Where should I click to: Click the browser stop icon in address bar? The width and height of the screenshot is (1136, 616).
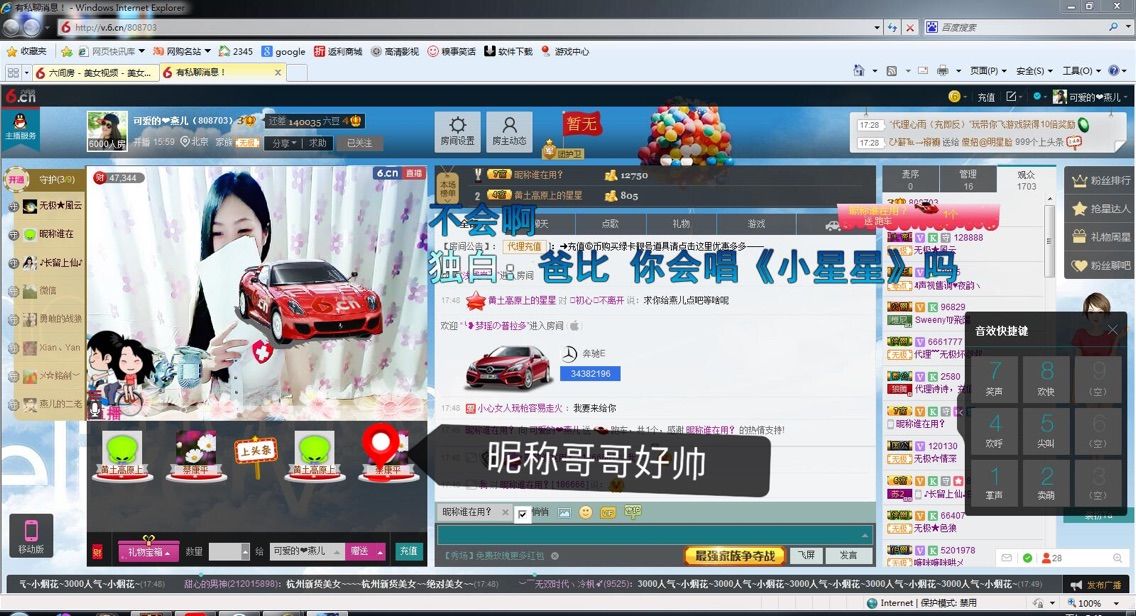[910, 28]
